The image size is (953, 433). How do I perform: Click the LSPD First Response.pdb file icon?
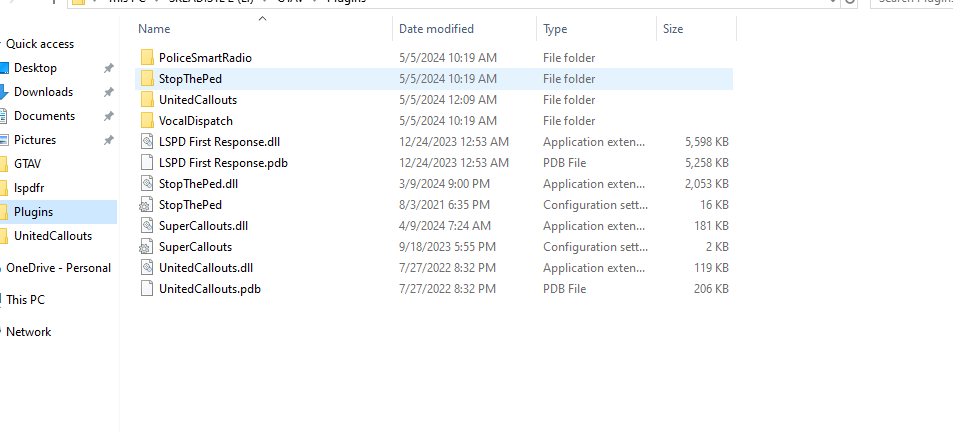click(x=148, y=163)
